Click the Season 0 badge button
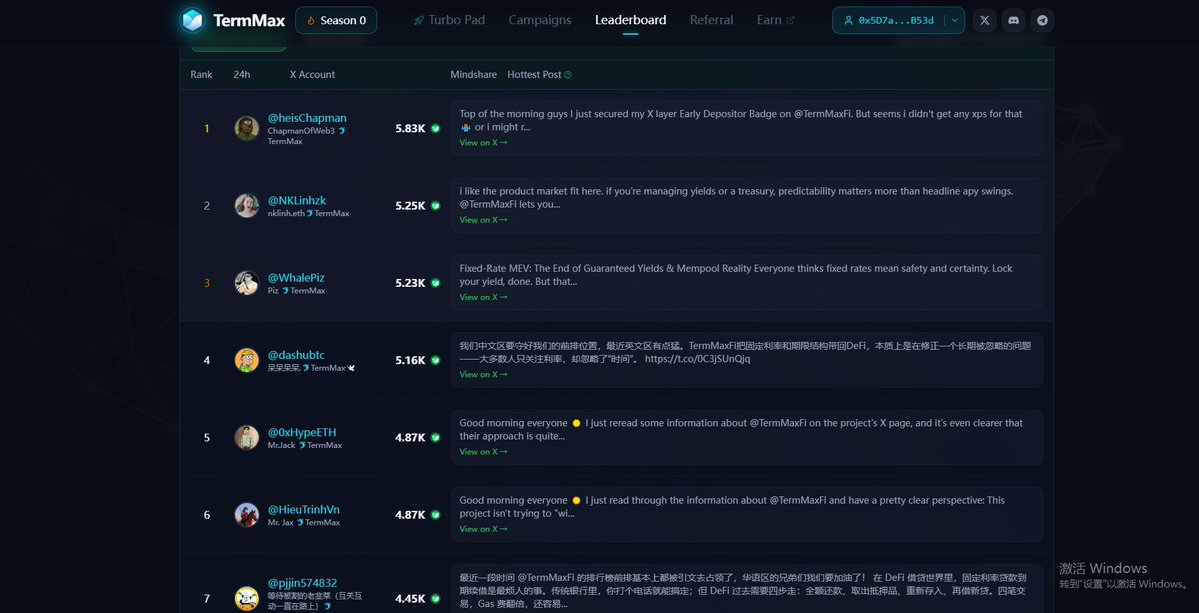 click(336, 19)
